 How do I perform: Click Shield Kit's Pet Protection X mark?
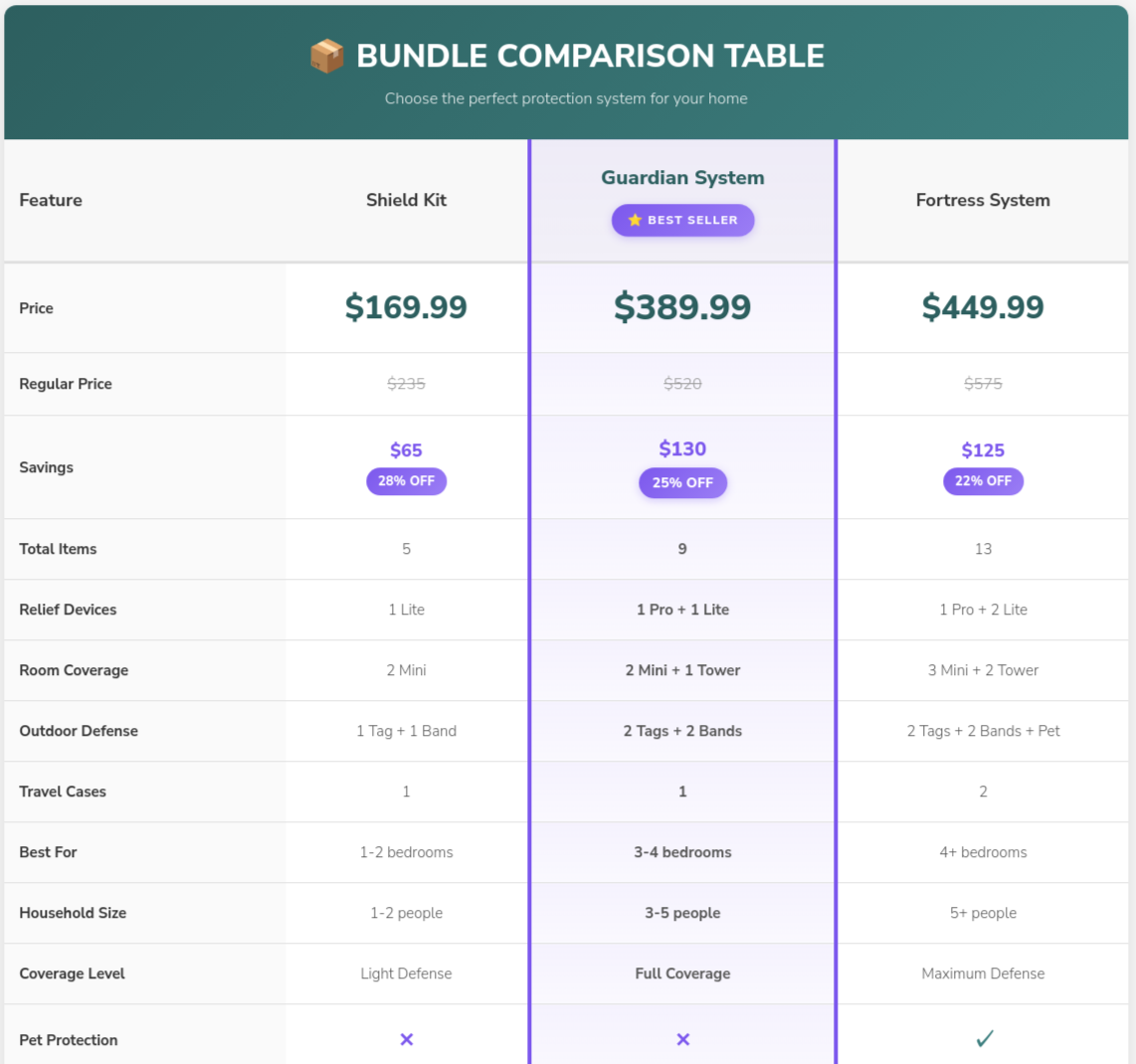(406, 1039)
